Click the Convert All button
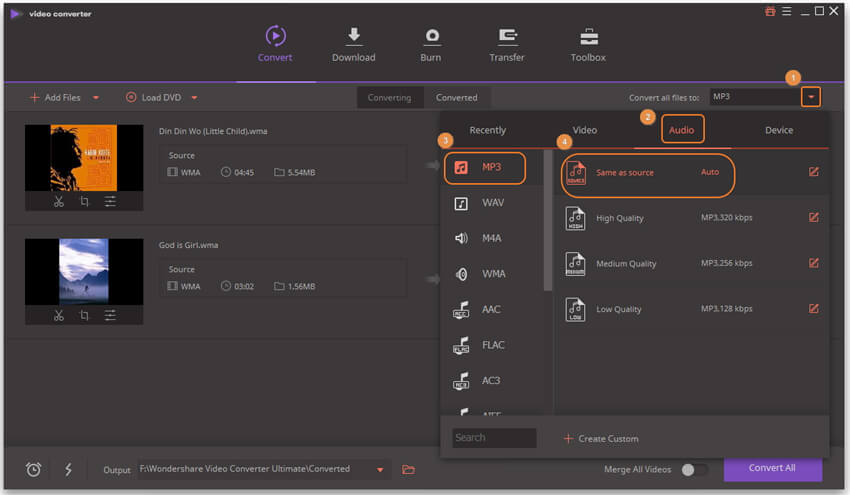This screenshot has width=850, height=495. click(772, 468)
